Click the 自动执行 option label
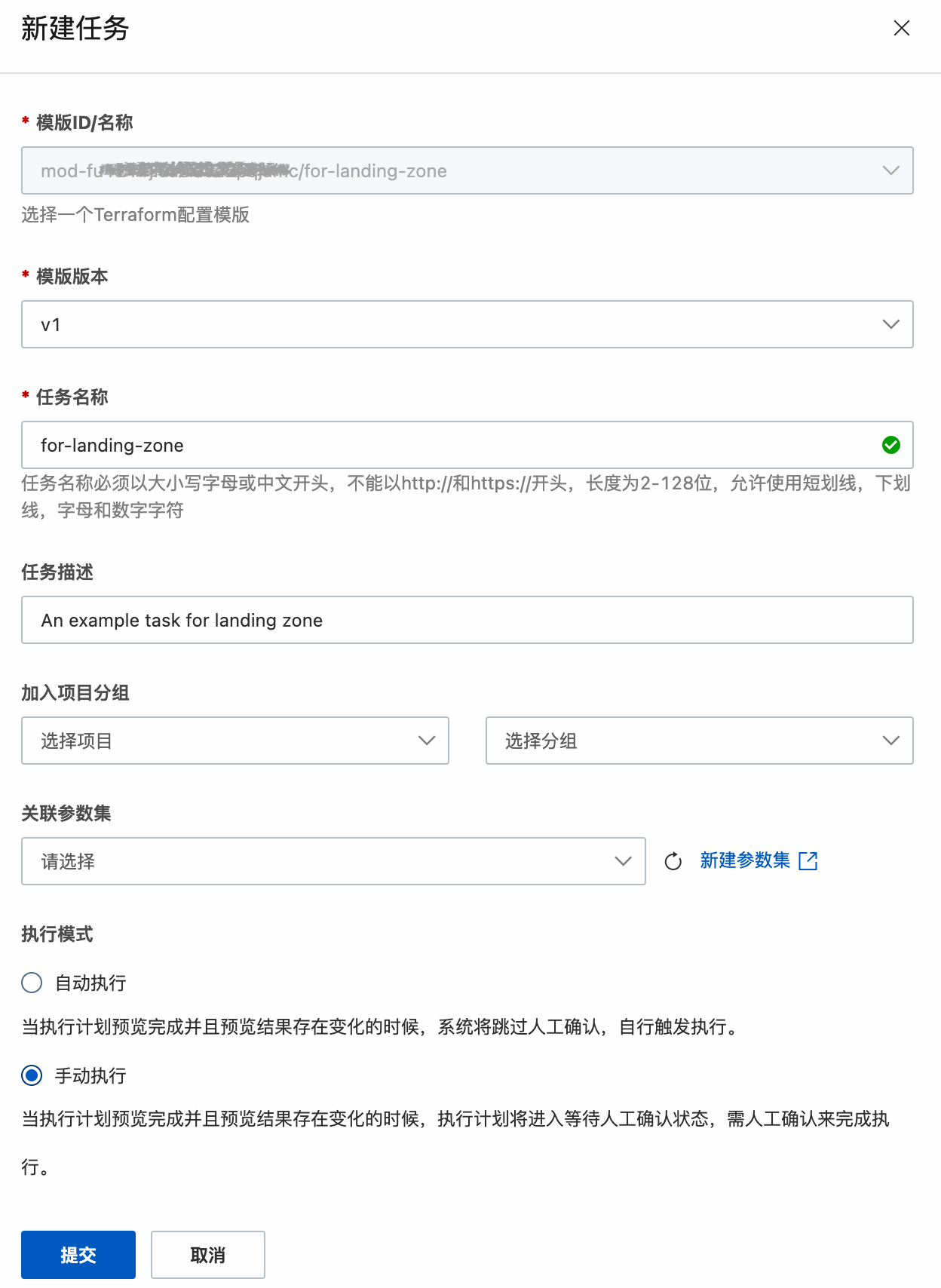Image resolution: width=941 pixels, height=1288 pixels. [90, 983]
